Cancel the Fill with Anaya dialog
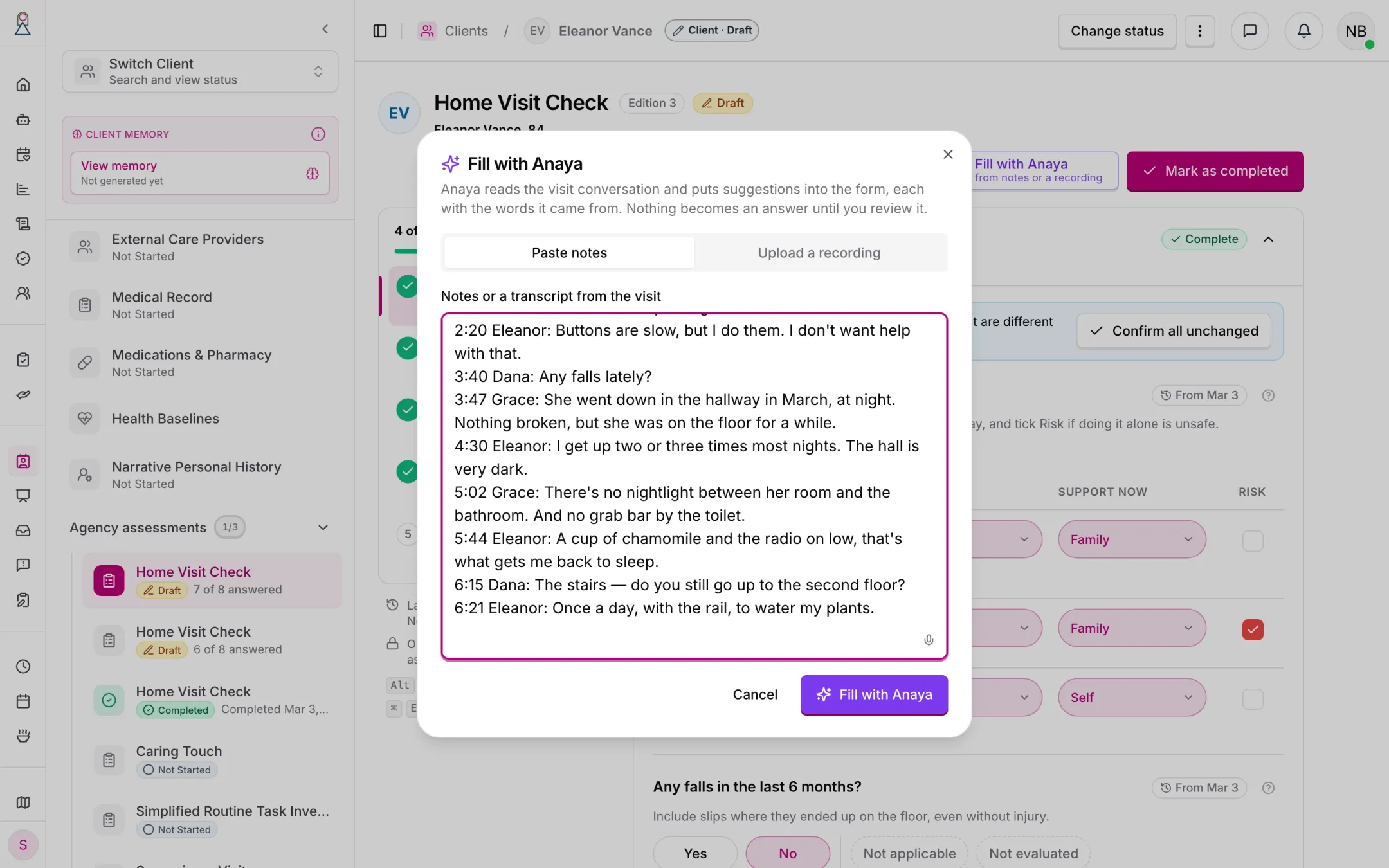 tap(755, 694)
